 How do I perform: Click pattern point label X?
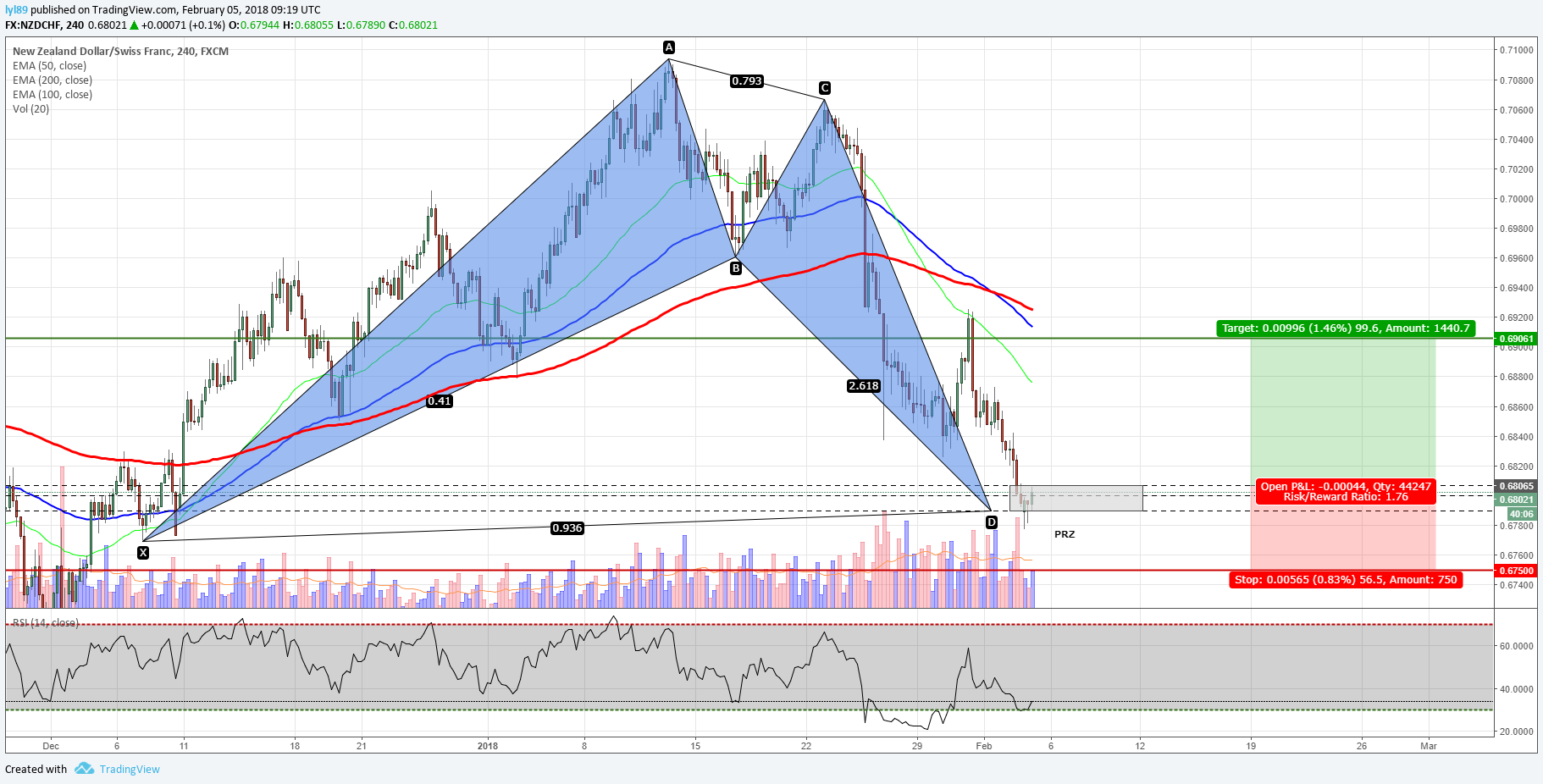(143, 553)
